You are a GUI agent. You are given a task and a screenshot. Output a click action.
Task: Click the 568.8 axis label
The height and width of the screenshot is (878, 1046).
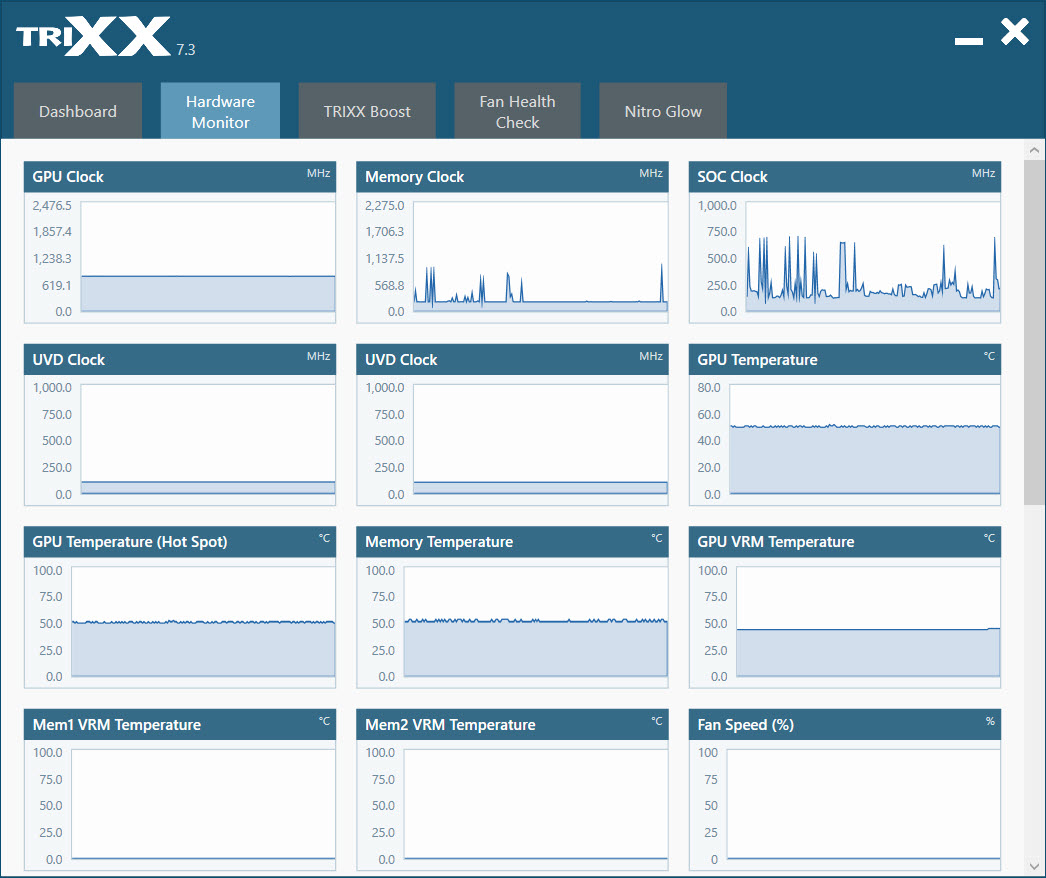pos(389,286)
